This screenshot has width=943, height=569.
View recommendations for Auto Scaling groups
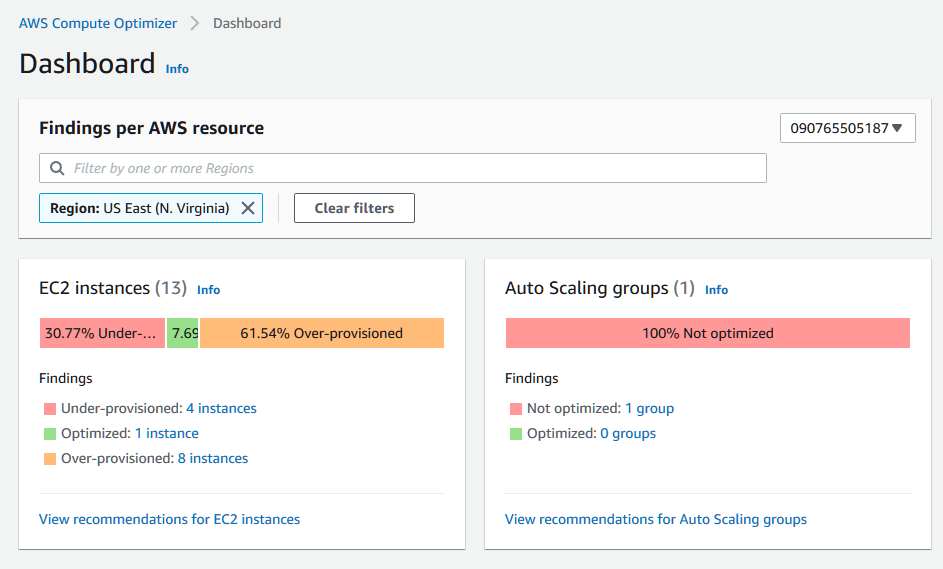click(x=655, y=519)
